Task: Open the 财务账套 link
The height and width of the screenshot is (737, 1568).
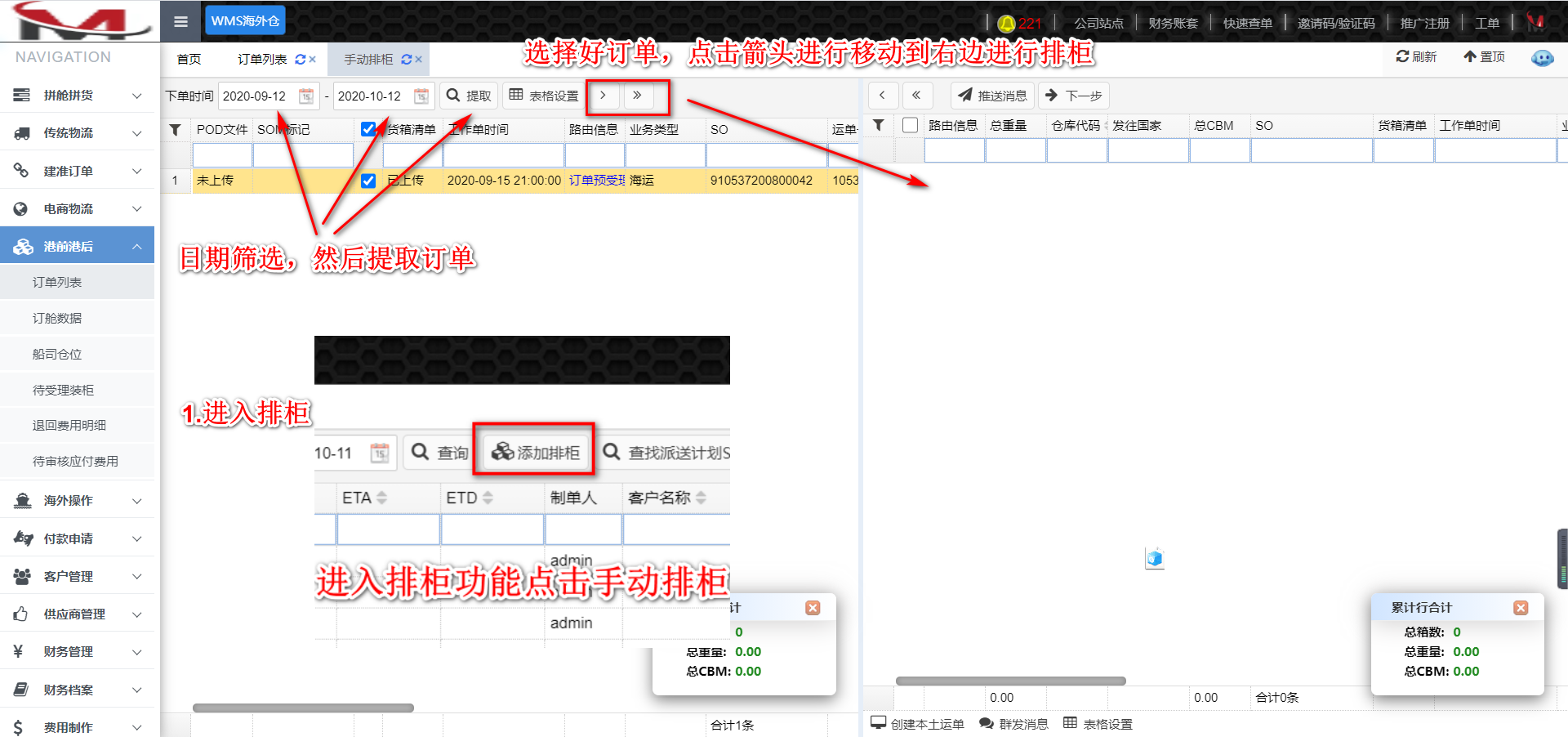Action: tap(1173, 24)
